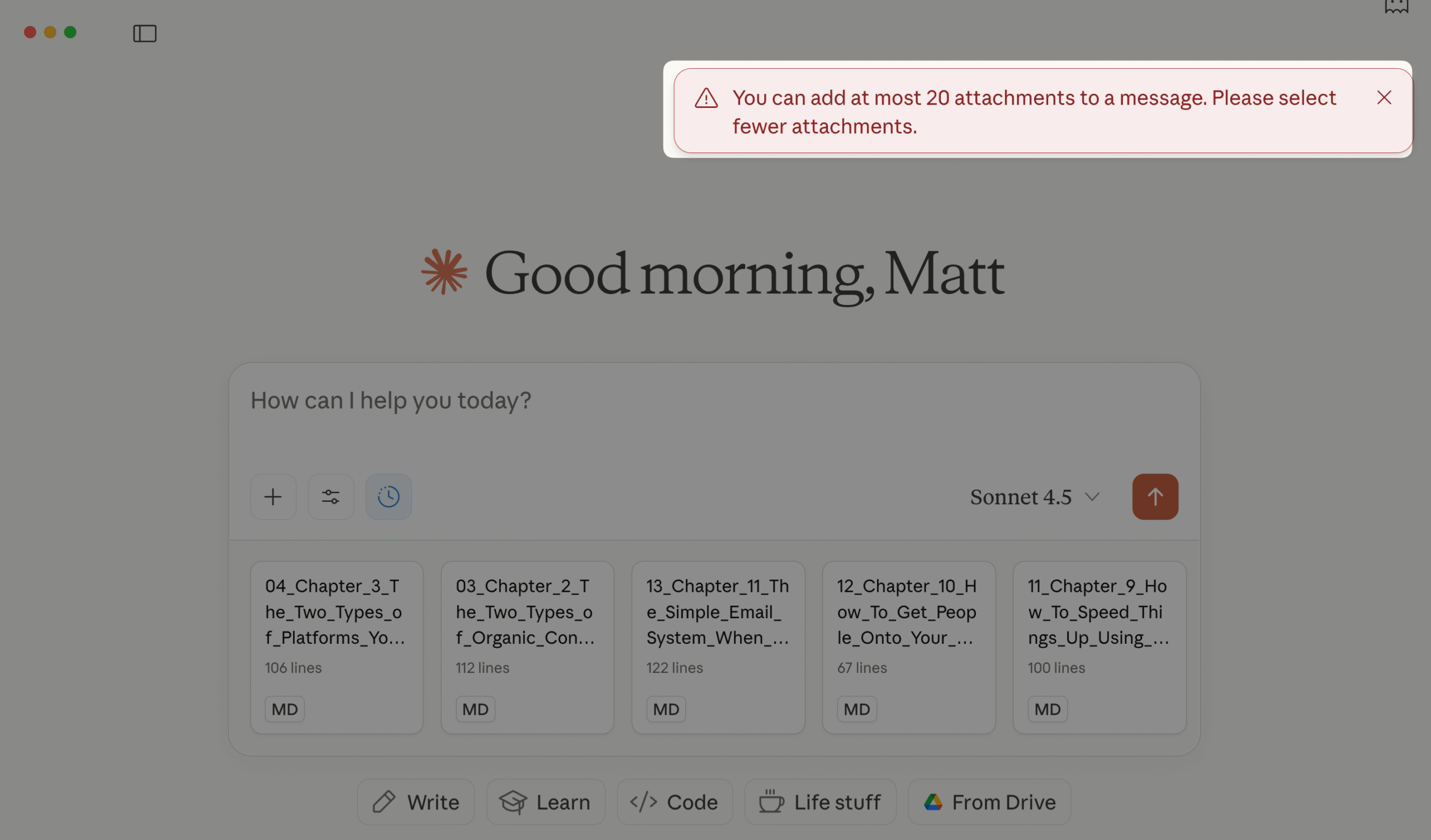This screenshot has height=840, width=1431.
Task: Dismiss the attachment limit error
Action: (1384, 98)
